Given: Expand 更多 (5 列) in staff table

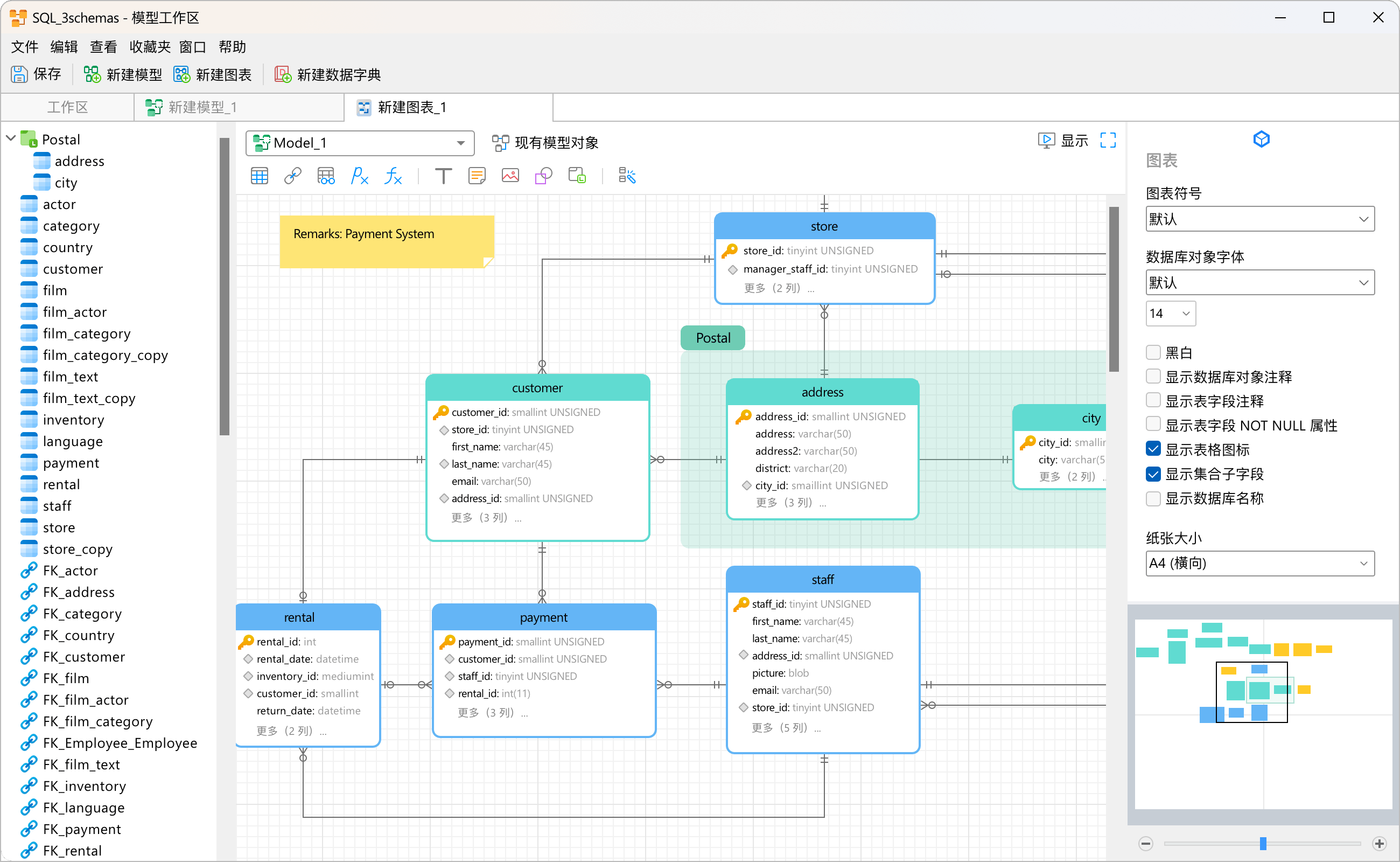Looking at the screenshot, I should click(x=786, y=728).
